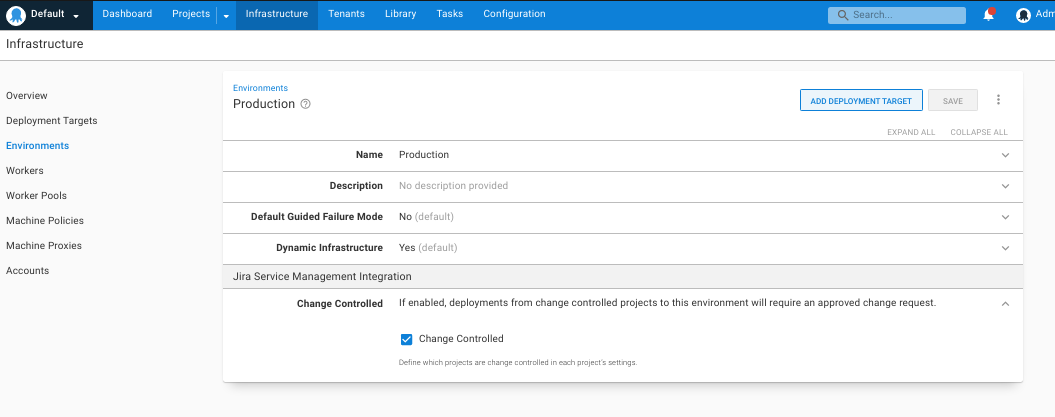Image resolution: width=1055 pixels, height=417 pixels.
Task: Open the three-dot overflow menu
Action: click(x=998, y=100)
